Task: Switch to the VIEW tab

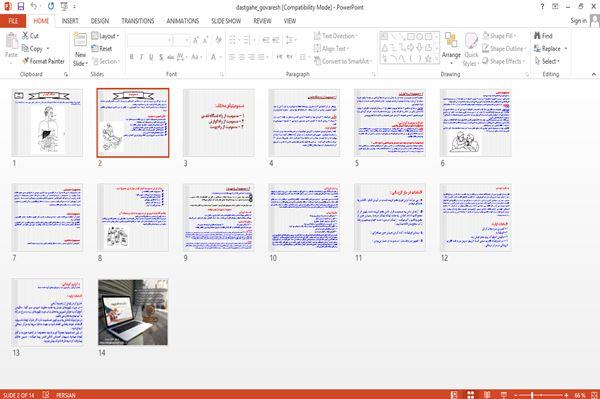Action: 290,21
